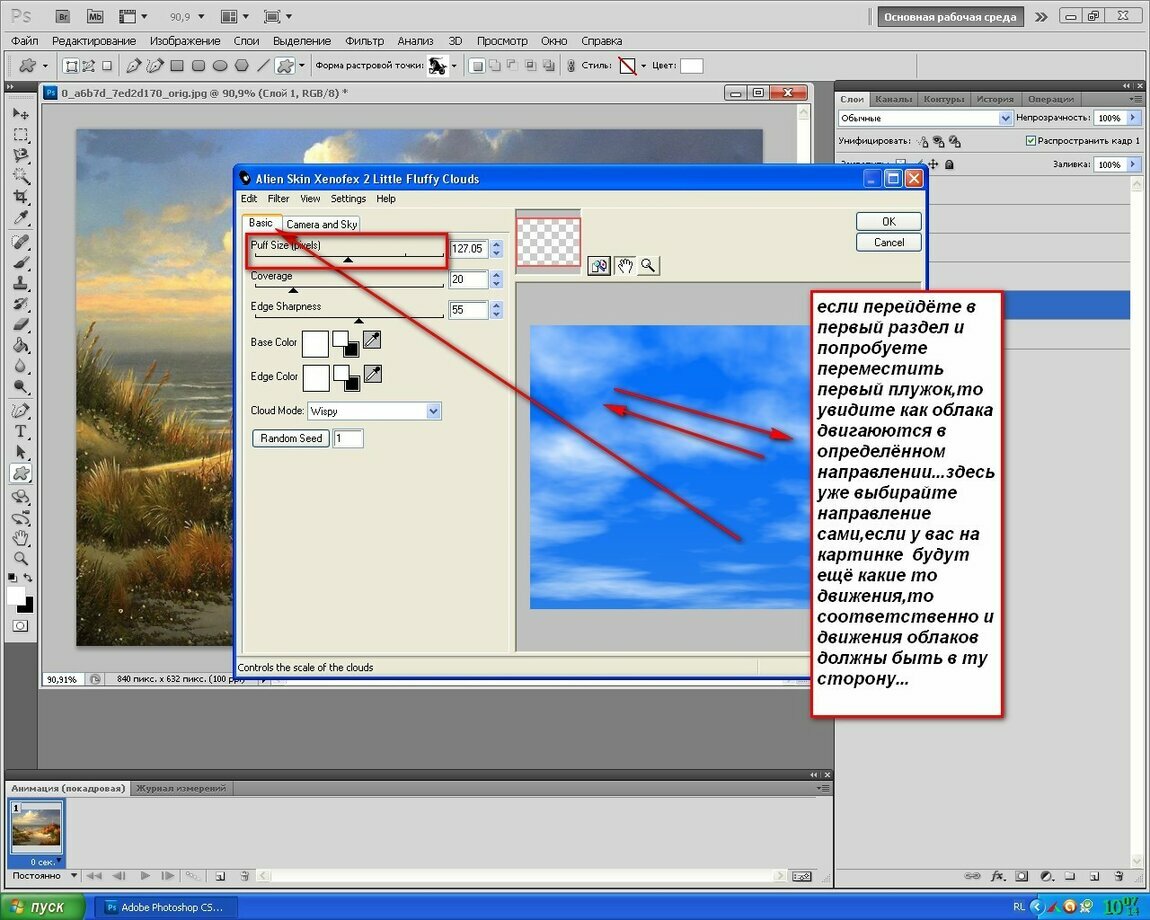
Task: Open the Стиль style picker dropdown
Action: coord(643,66)
